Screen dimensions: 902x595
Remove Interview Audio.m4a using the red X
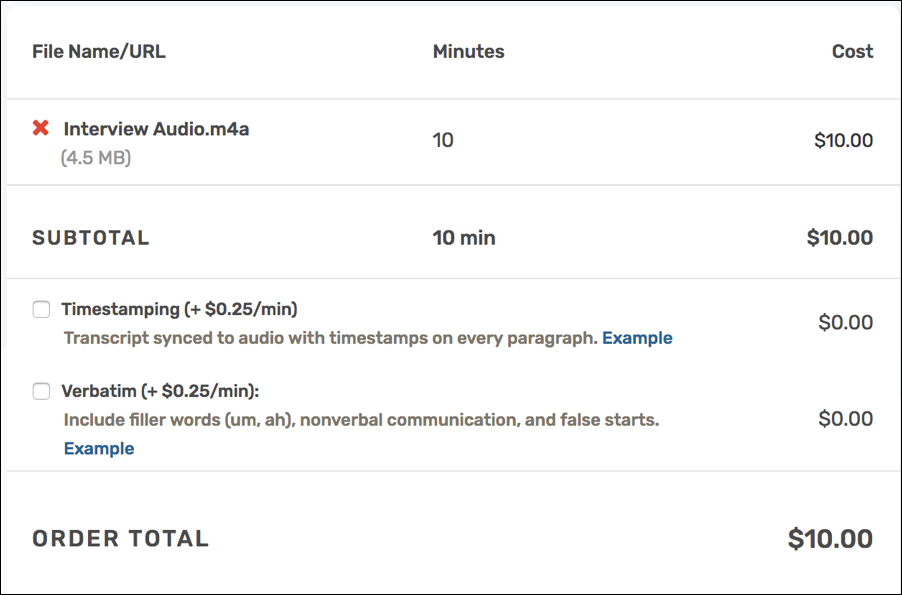pyautogui.click(x=42, y=128)
